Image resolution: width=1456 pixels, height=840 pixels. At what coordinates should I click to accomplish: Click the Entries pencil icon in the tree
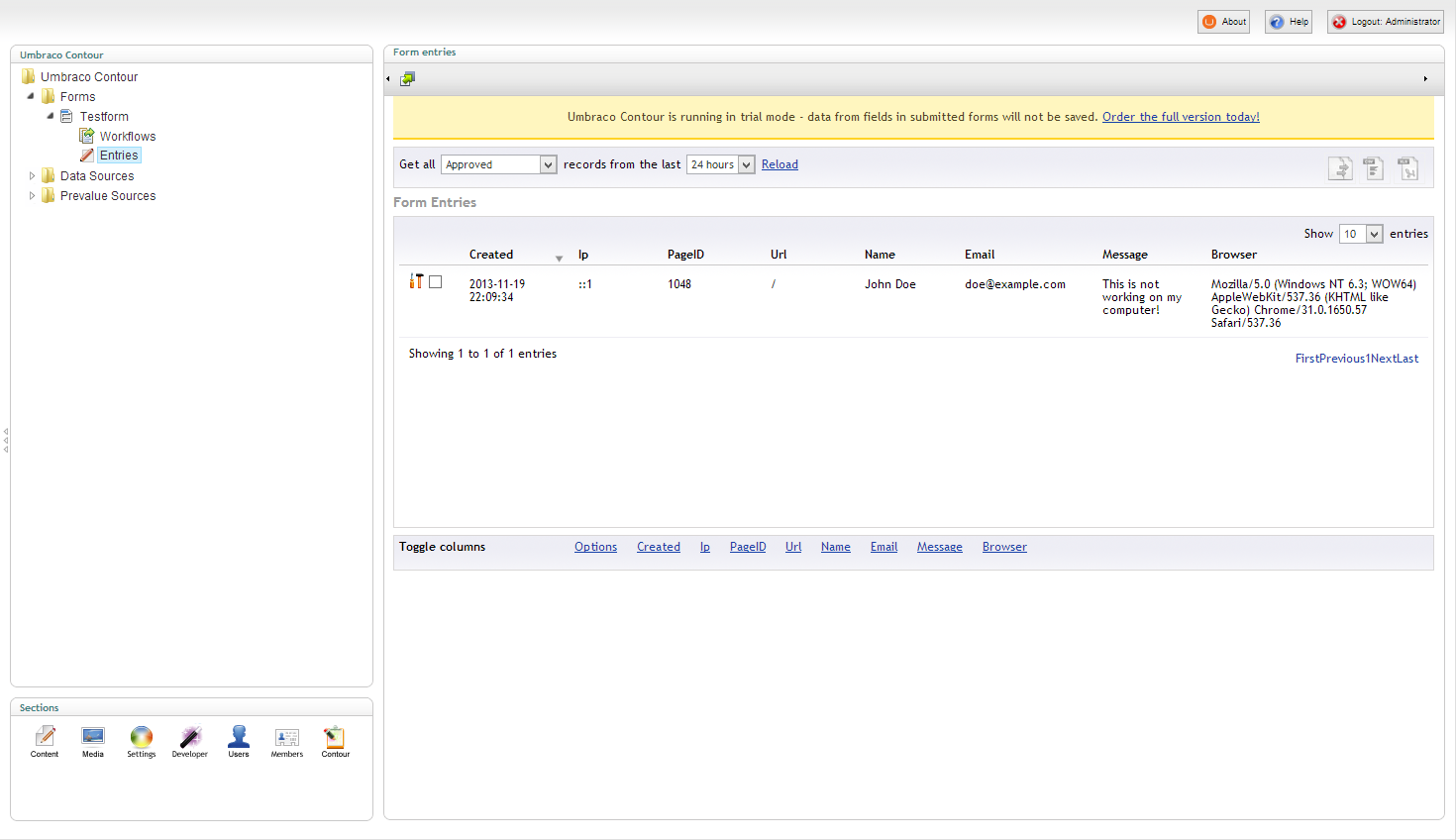87,156
